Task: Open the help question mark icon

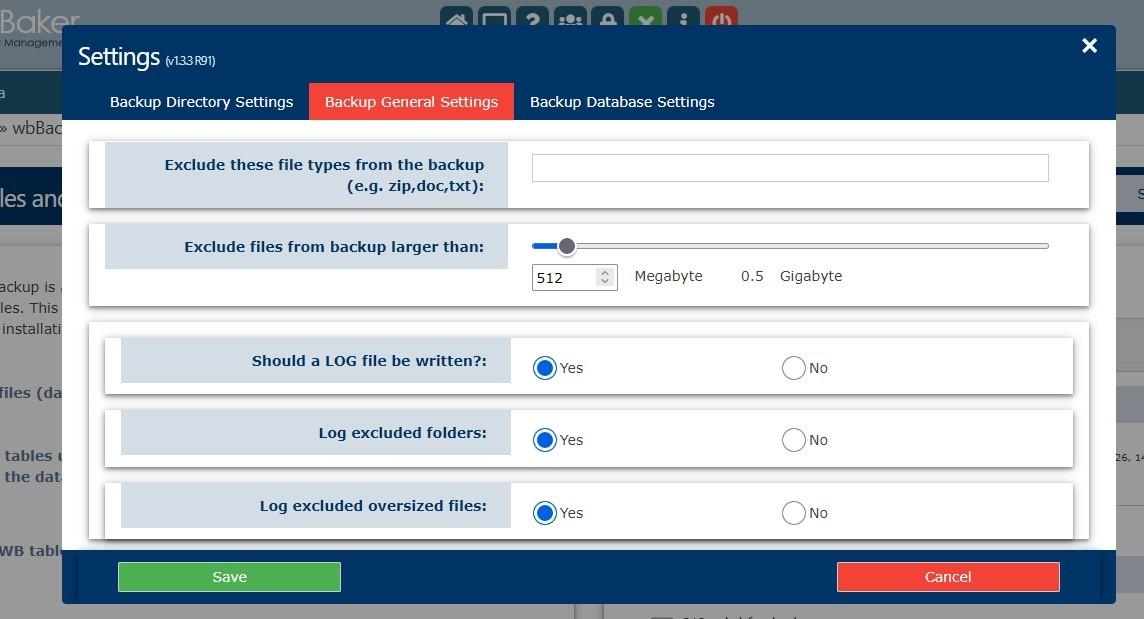Action: click(532, 17)
